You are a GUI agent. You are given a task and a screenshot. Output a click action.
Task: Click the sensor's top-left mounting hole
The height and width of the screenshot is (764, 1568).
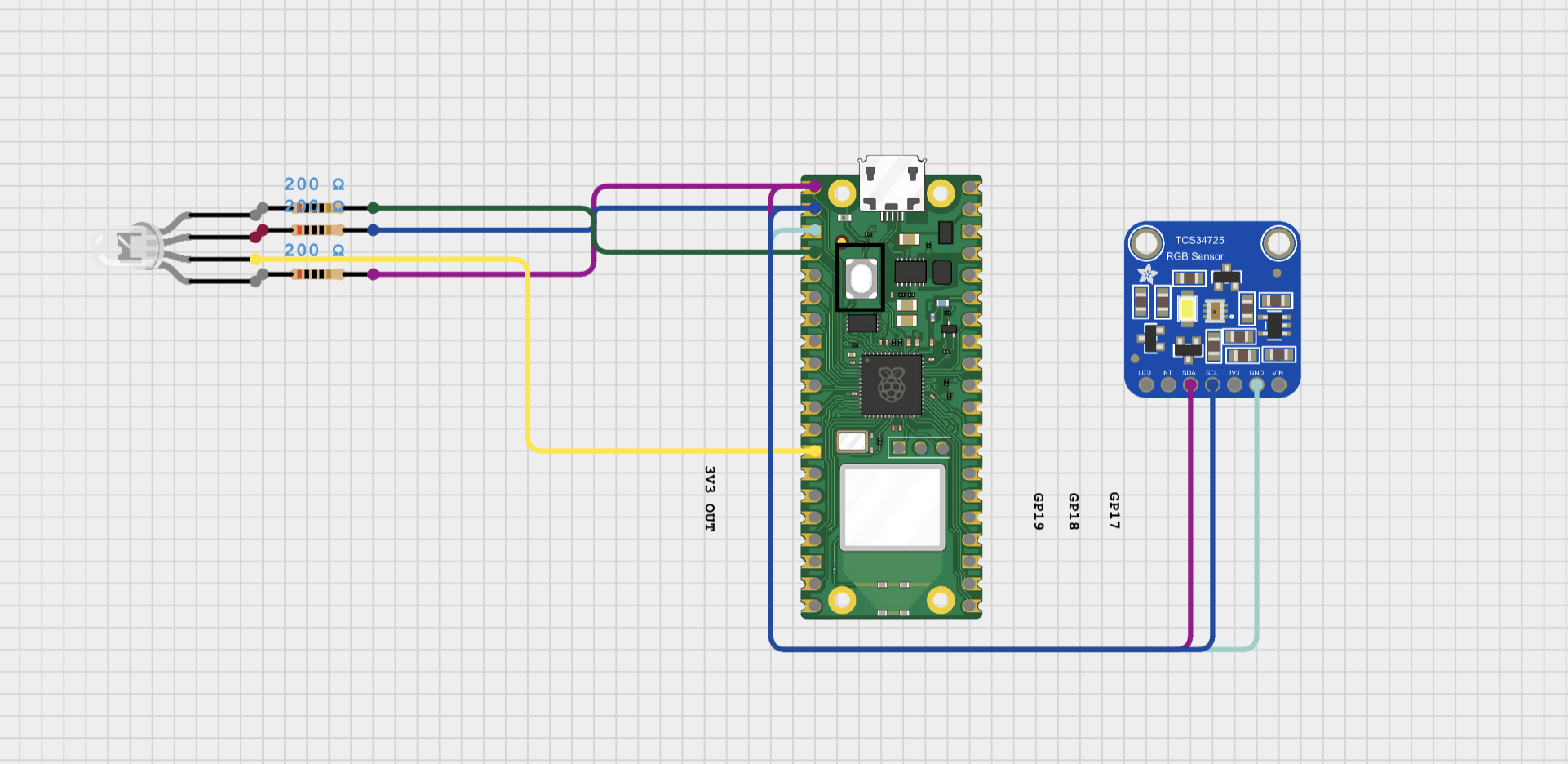pyautogui.click(x=1146, y=243)
